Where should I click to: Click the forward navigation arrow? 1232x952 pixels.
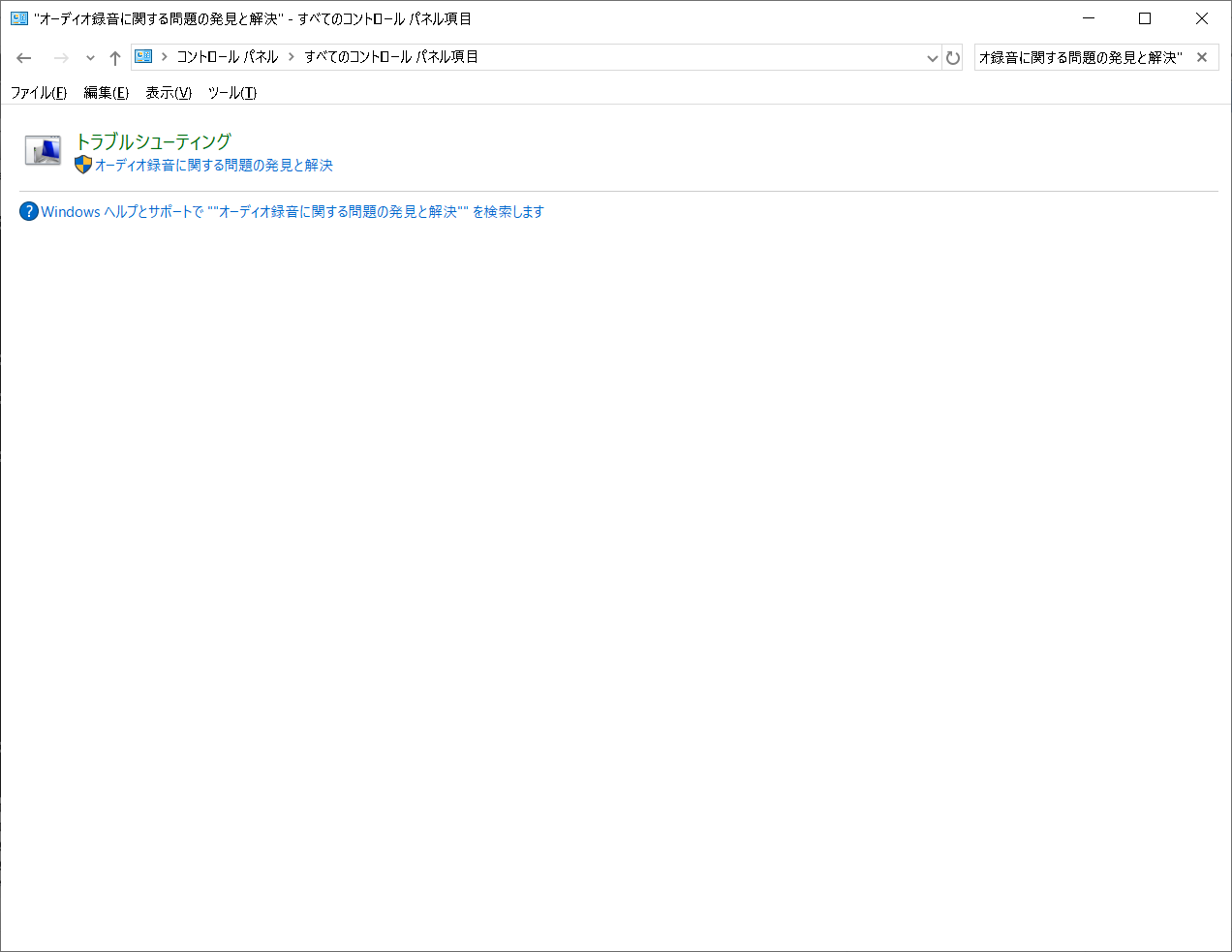coord(58,57)
